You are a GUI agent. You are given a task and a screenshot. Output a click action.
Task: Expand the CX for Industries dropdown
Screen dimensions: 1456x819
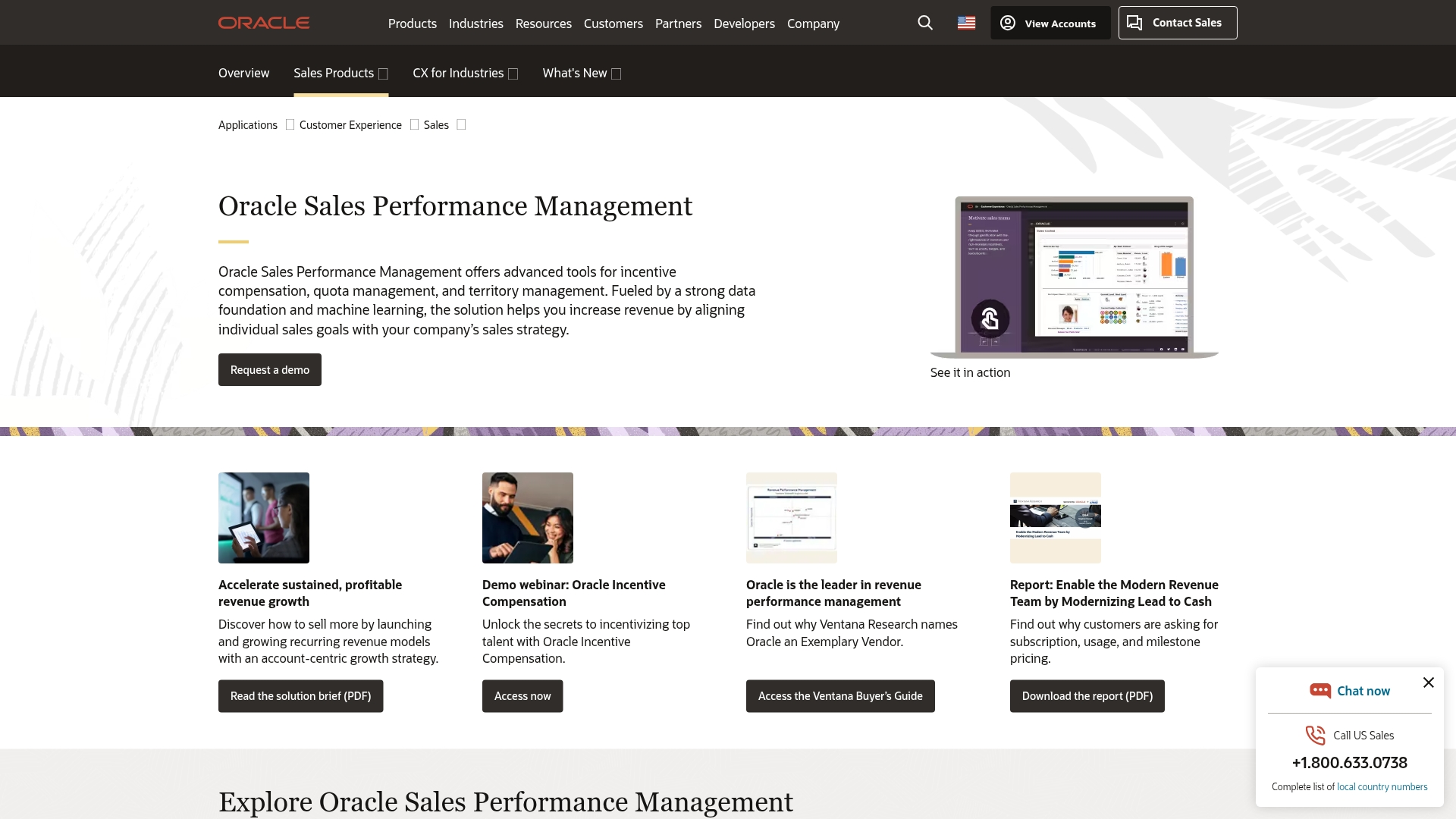[x=465, y=73]
